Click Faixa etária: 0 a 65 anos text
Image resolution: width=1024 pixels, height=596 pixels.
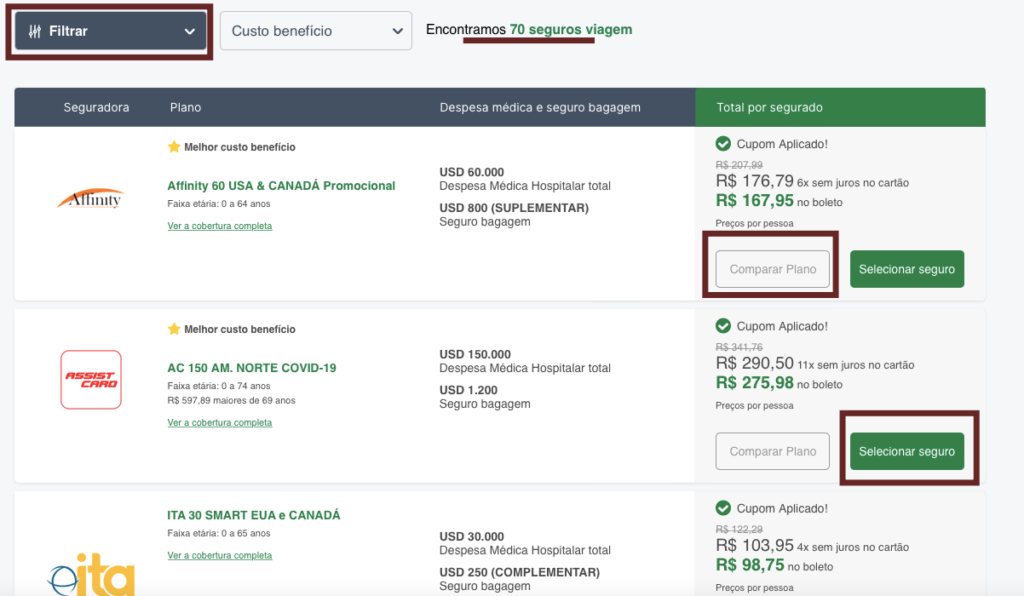point(219,533)
